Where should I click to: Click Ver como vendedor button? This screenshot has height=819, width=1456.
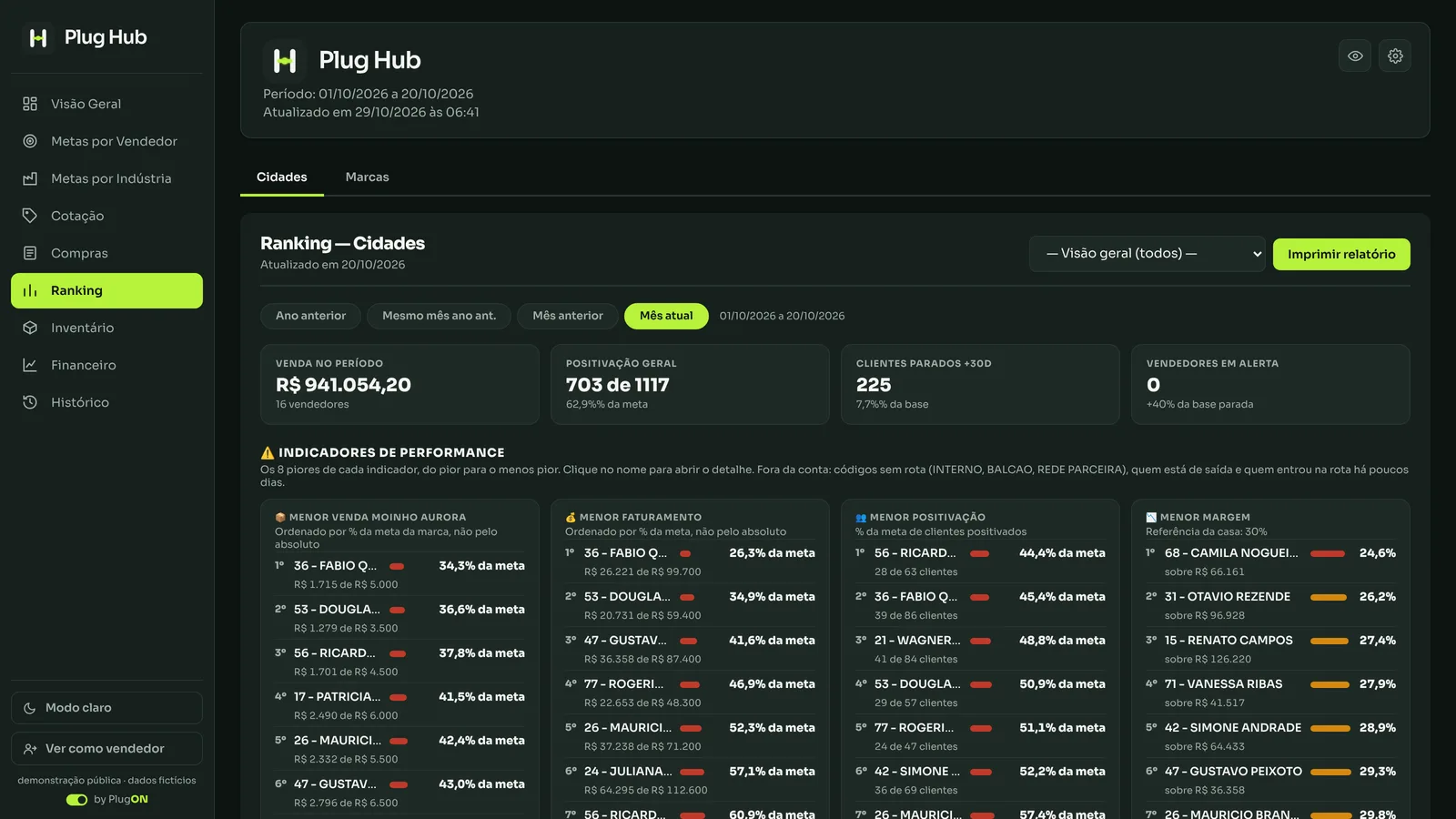point(106,749)
